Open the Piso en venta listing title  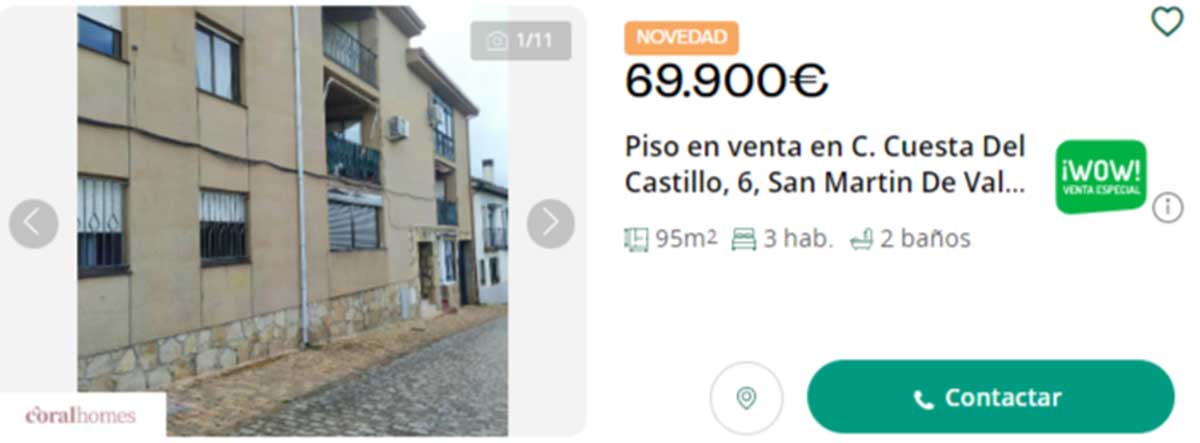pyautogui.click(x=826, y=165)
